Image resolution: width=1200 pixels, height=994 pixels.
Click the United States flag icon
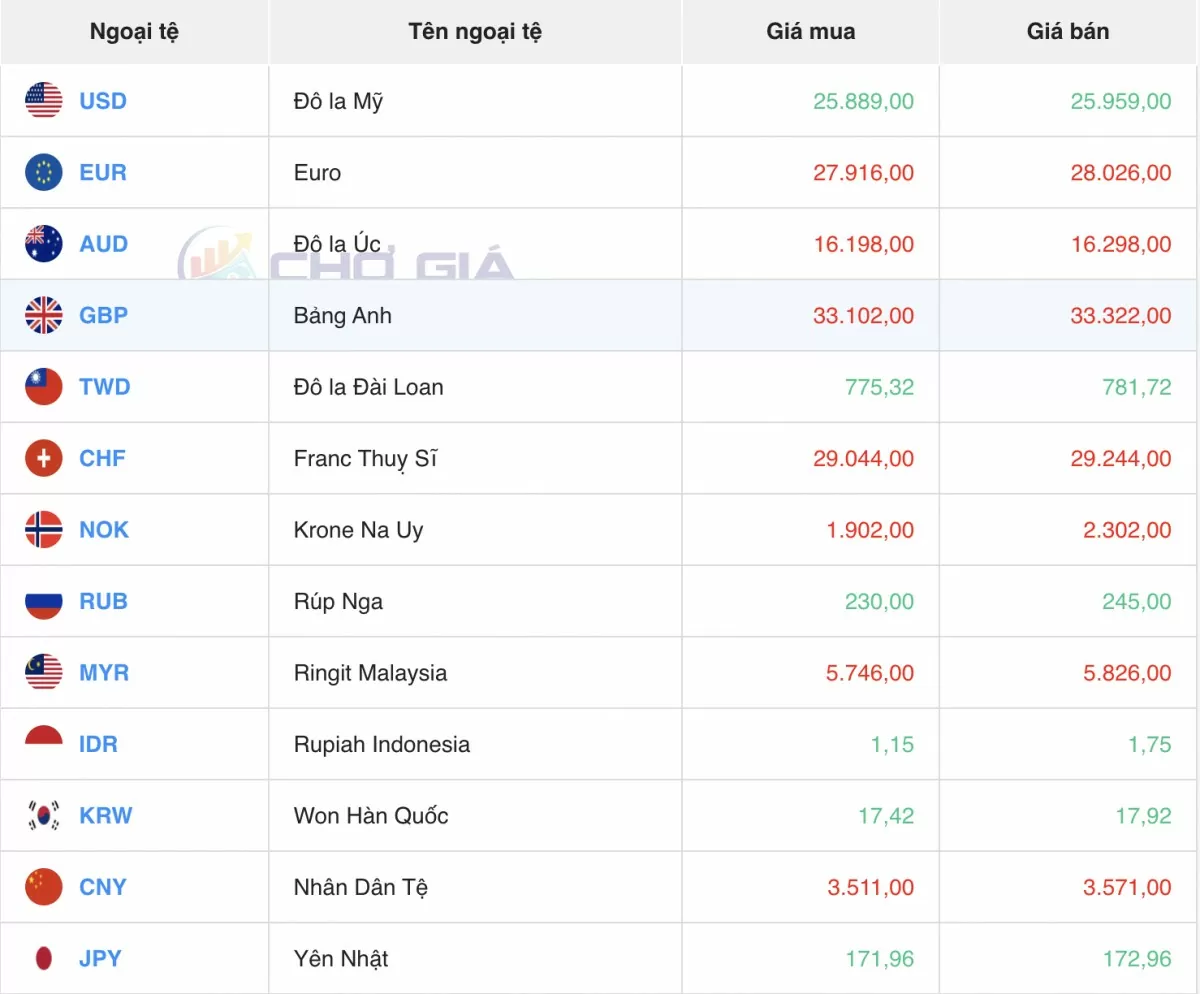tap(44, 101)
